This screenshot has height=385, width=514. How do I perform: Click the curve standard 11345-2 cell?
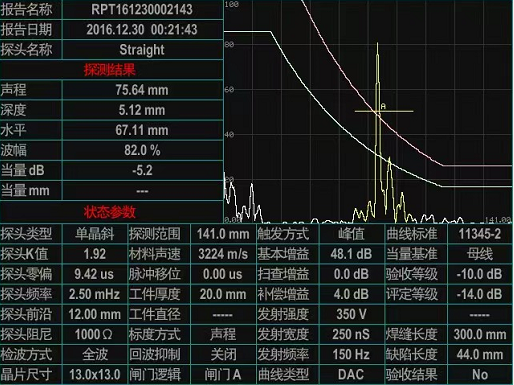pos(480,234)
